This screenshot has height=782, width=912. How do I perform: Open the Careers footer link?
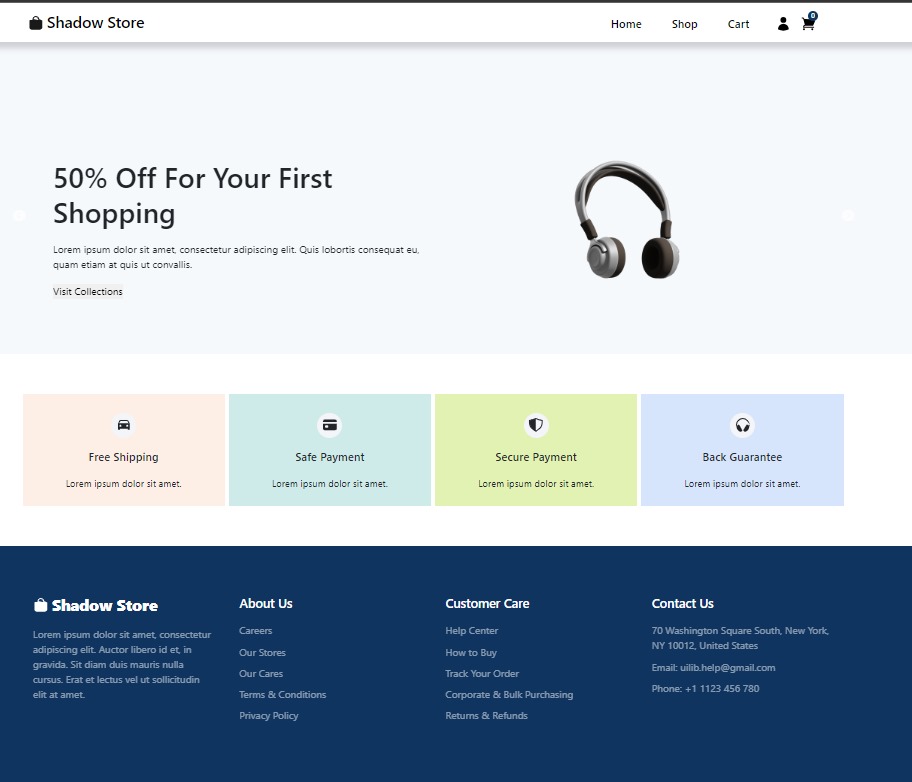click(256, 631)
